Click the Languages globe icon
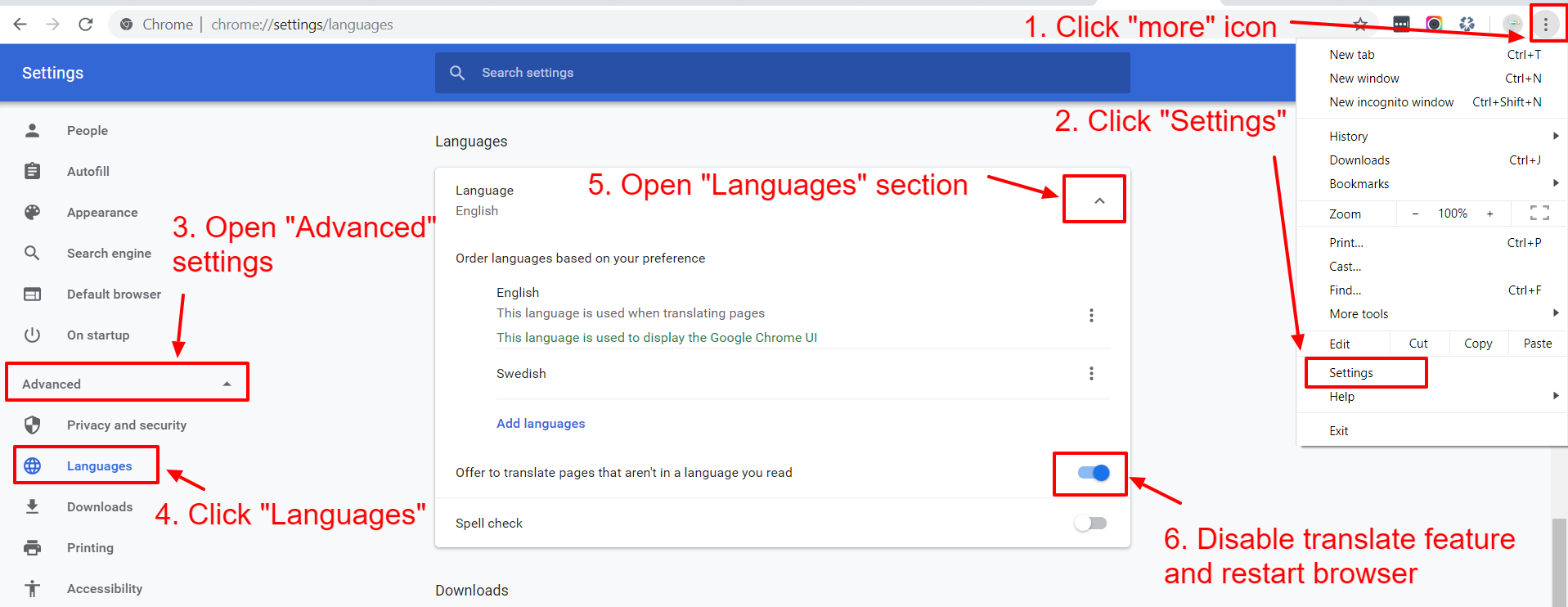The width and height of the screenshot is (1568, 607). [x=33, y=465]
